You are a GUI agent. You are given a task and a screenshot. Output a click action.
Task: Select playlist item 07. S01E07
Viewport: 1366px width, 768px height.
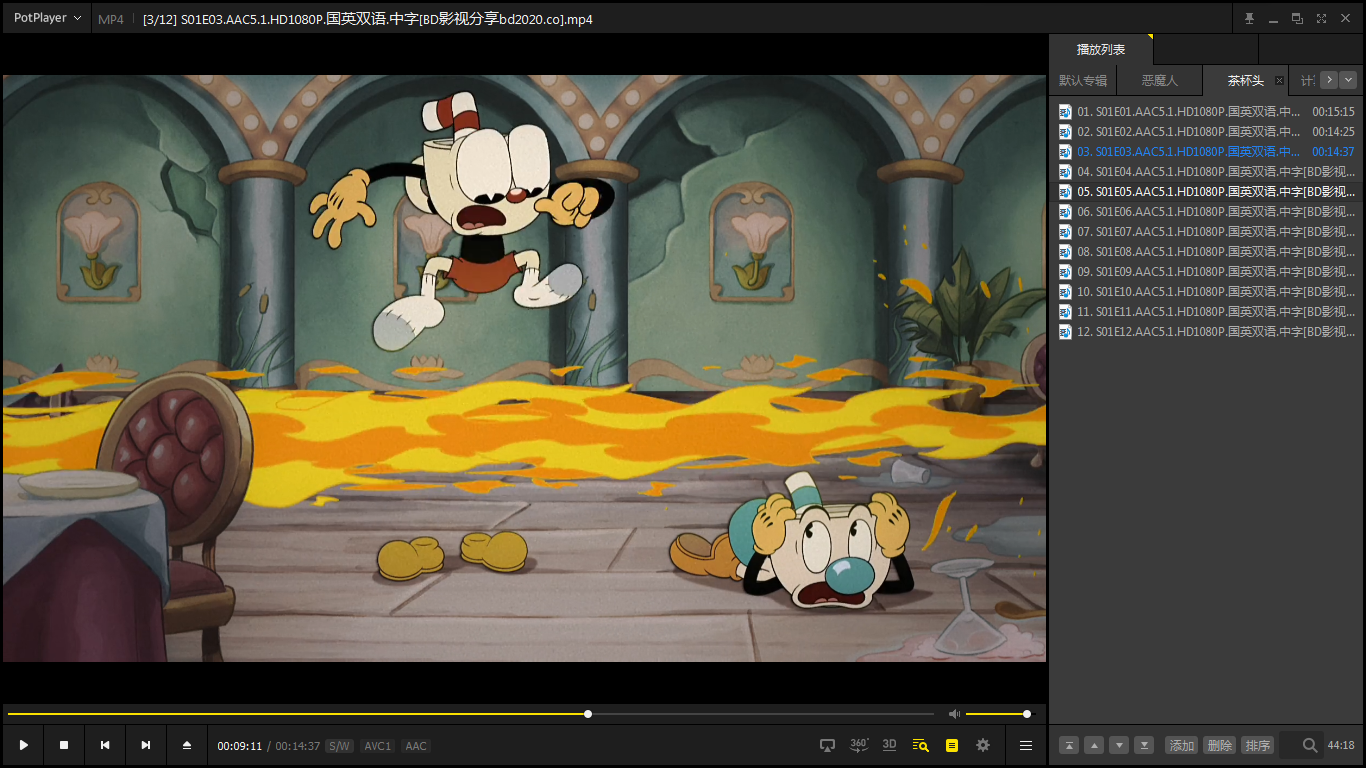click(1206, 232)
